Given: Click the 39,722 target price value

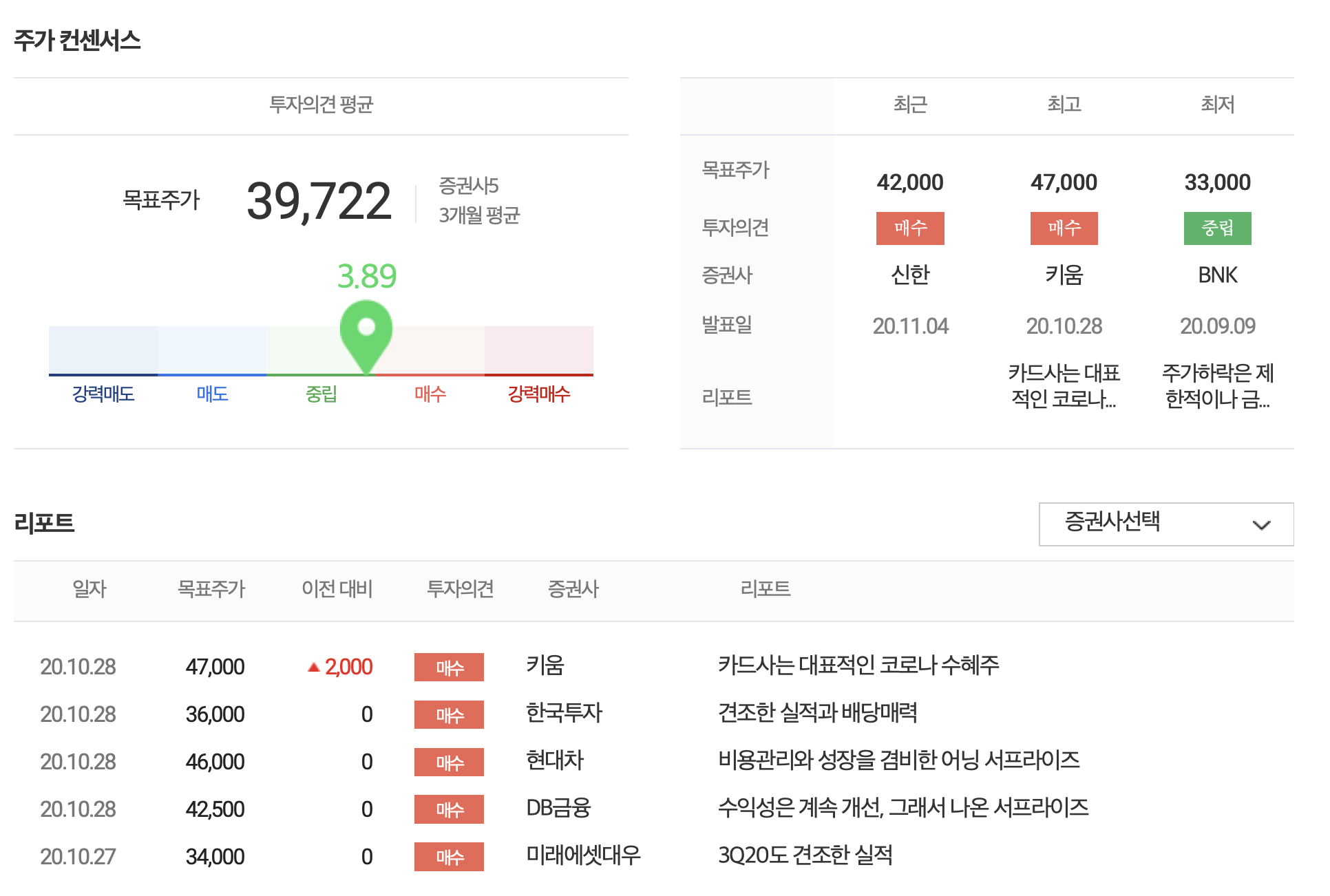Looking at the screenshot, I should click(319, 202).
